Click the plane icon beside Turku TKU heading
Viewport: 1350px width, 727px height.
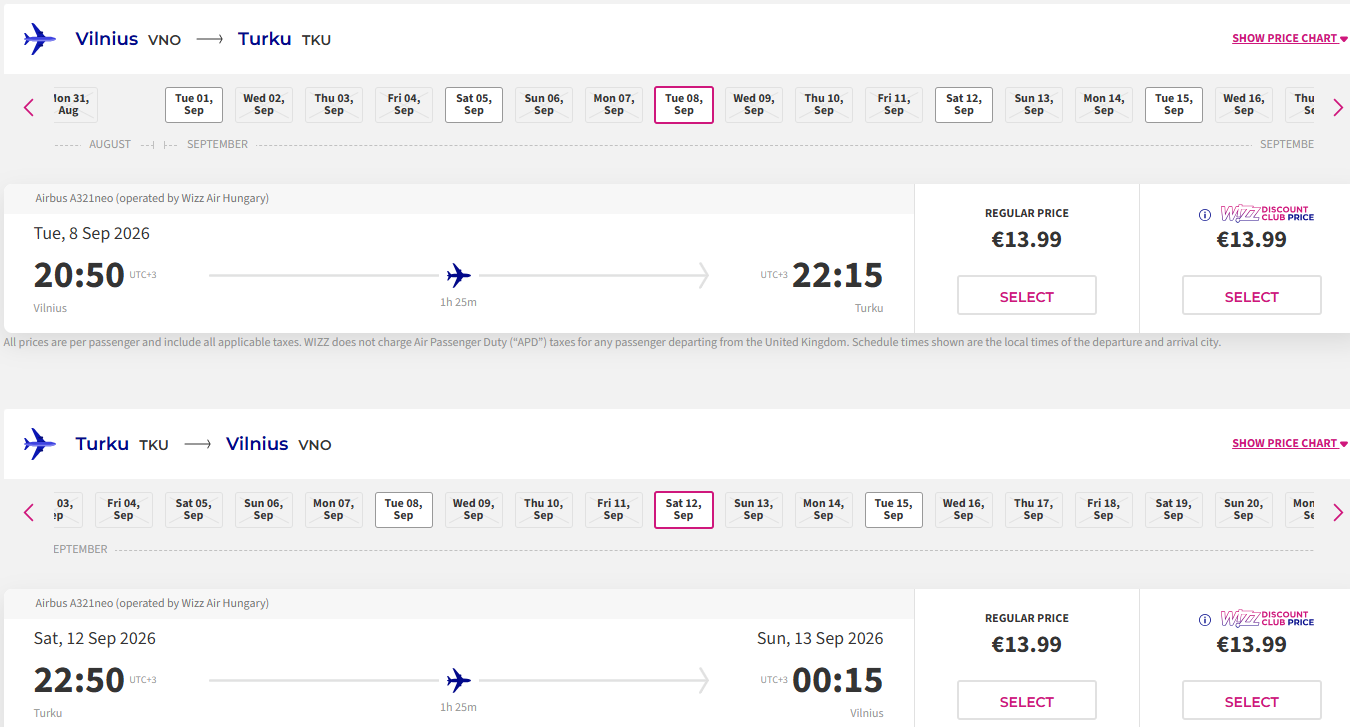[x=40, y=444]
